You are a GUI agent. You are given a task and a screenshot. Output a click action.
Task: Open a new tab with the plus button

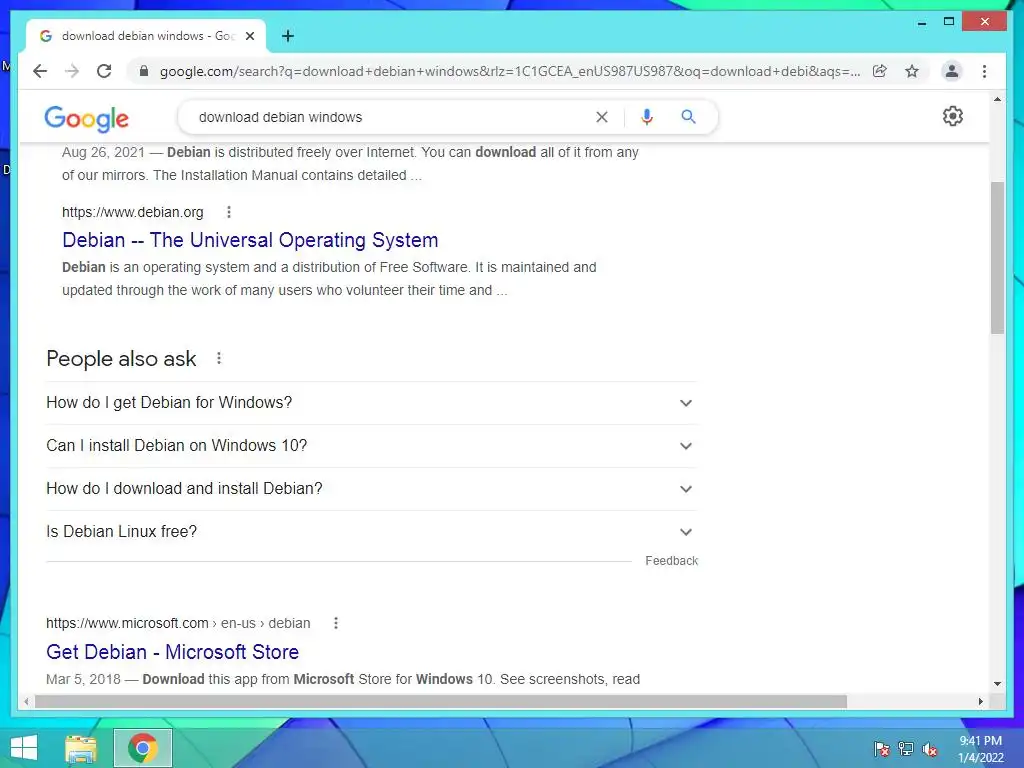coord(288,36)
